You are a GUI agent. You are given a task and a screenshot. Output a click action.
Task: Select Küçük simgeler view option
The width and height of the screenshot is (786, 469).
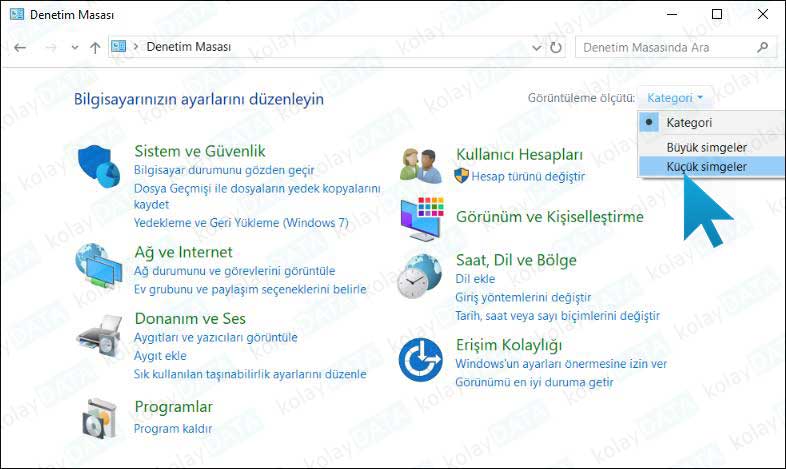[x=711, y=166]
